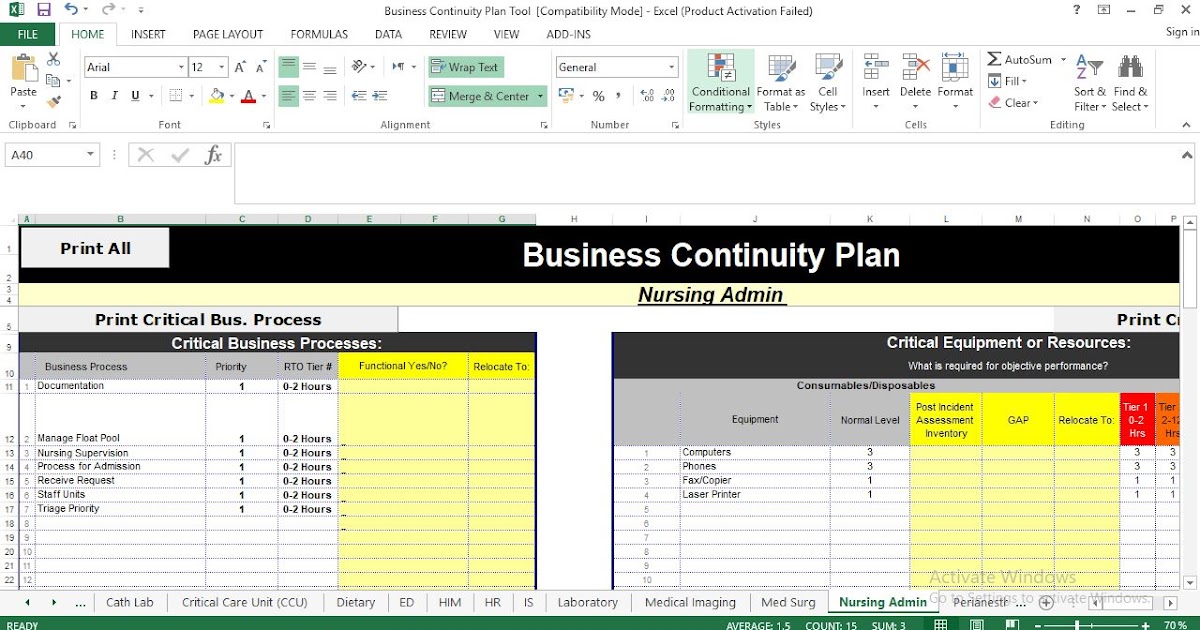1200x630 pixels.
Task: Toggle Top Align for cell text
Action: click(x=288, y=67)
